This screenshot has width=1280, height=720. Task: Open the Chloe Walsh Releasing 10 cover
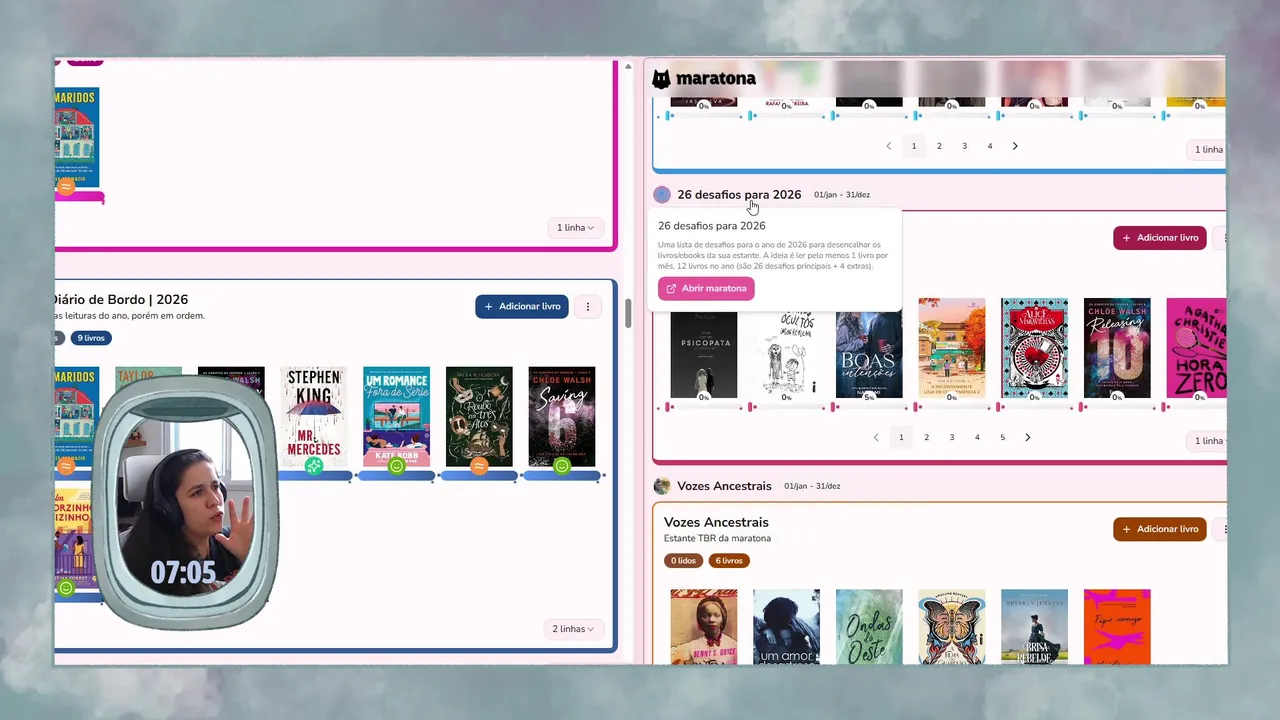pos(1117,348)
